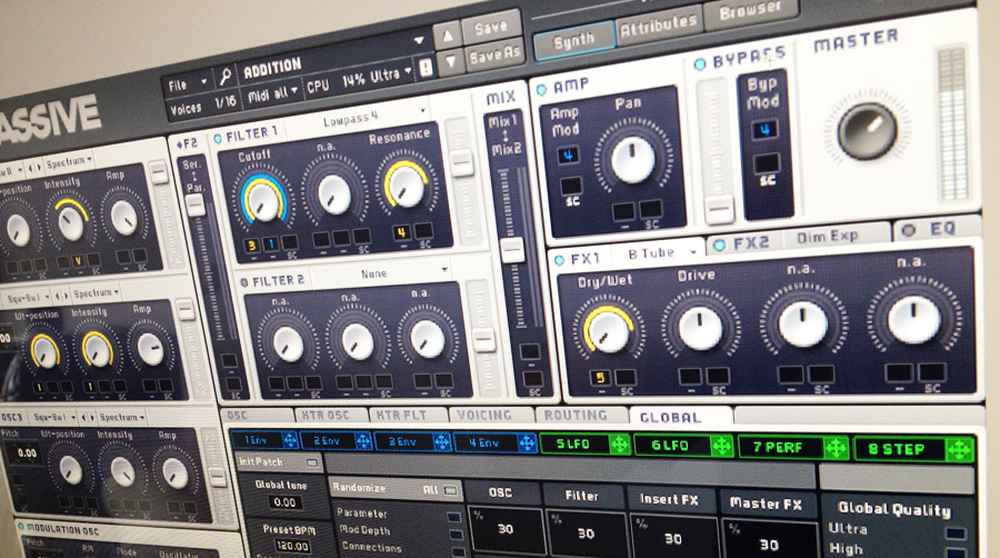Image resolution: width=1000 pixels, height=558 pixels.
Task: Click the Init Patch icon
Action: tap(312, 462)
